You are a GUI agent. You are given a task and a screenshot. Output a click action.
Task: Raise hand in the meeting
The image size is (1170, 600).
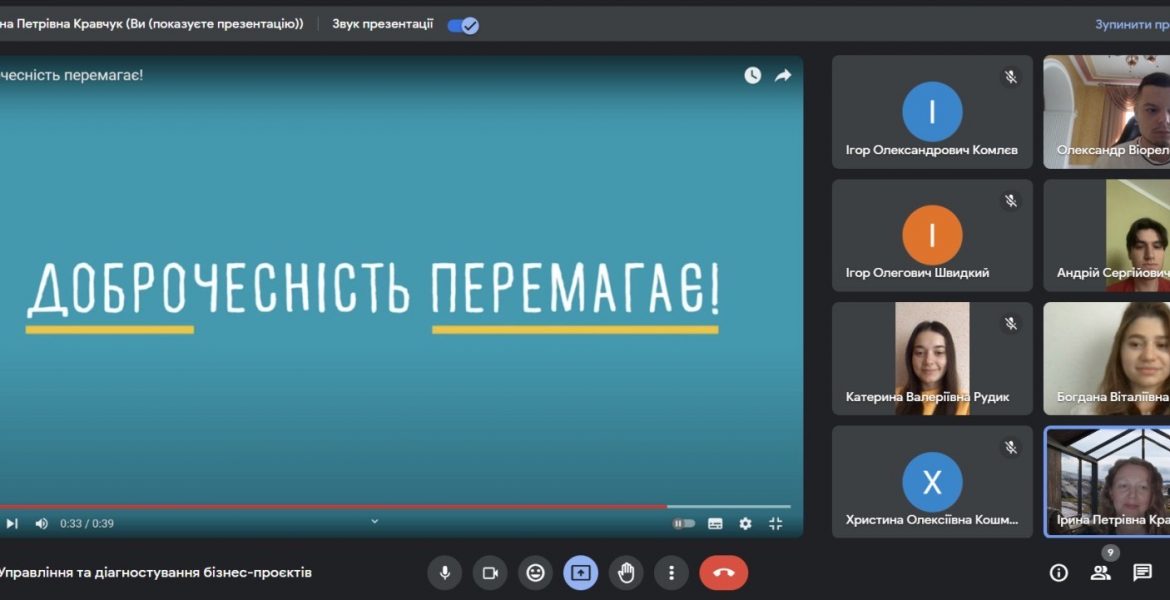[626, 573]
